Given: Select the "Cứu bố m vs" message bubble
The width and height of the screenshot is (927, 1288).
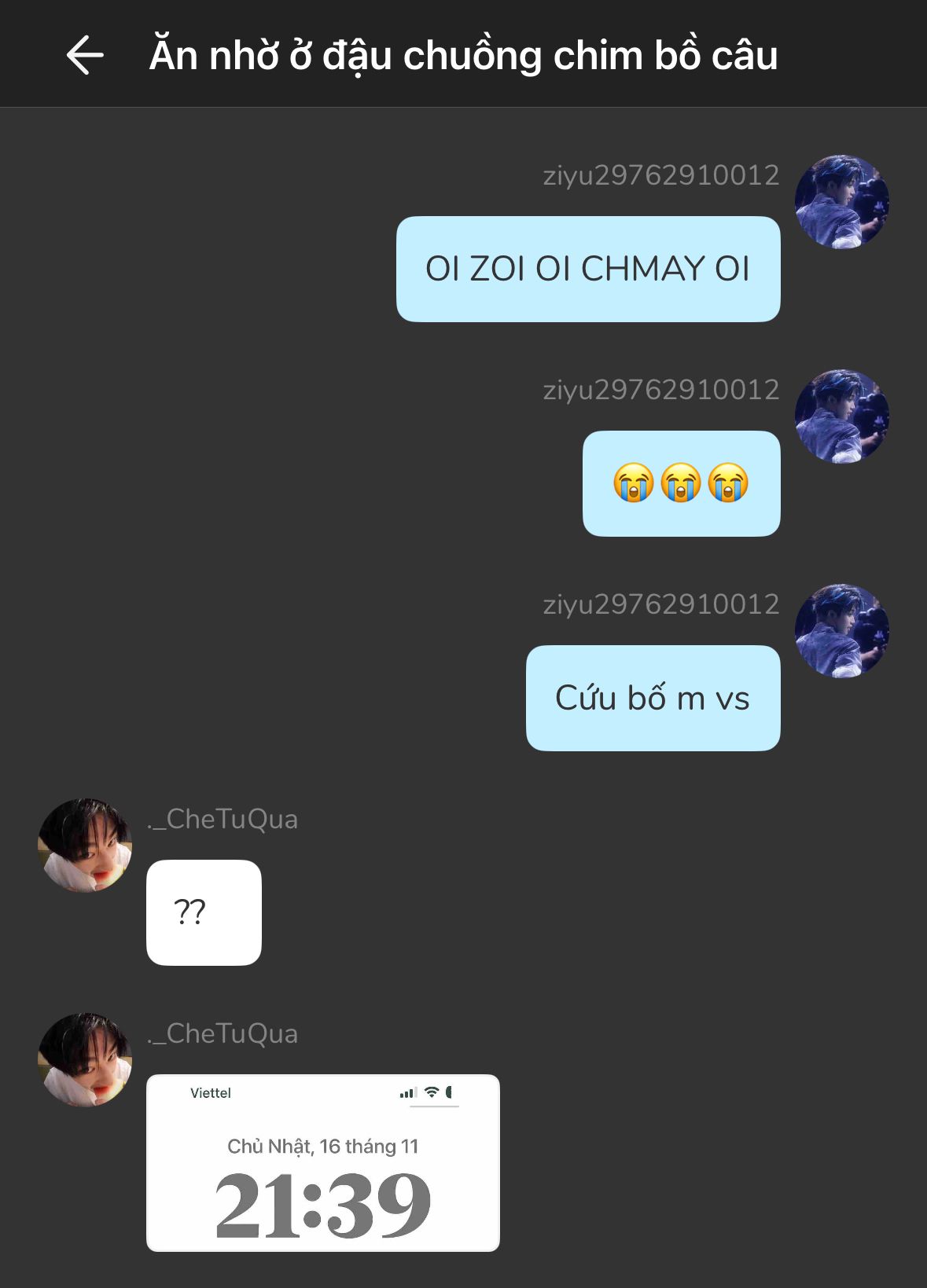Looking at the screenshot, I should point(653,698).
